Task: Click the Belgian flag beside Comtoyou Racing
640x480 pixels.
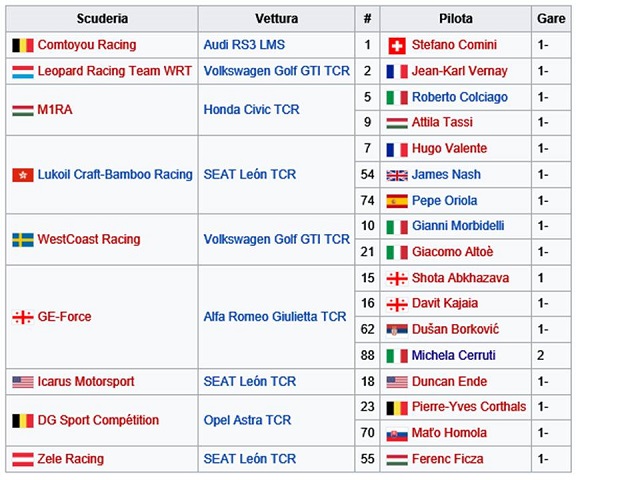Action: pyautogui.click(x=23, y=45)
